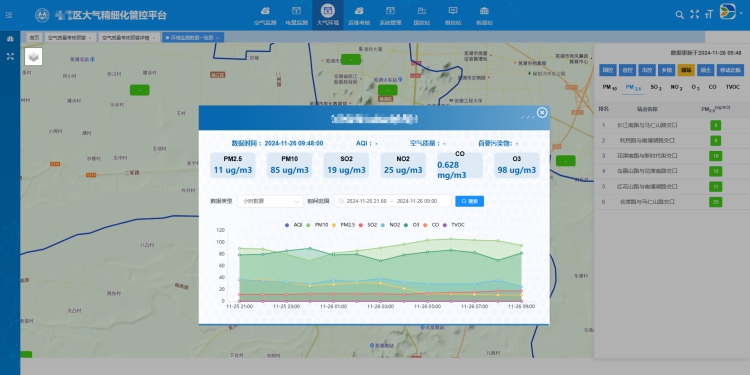Switch ranking to PM10 tab
This screenshot has width=750, height=375.
tap(609, 88)
